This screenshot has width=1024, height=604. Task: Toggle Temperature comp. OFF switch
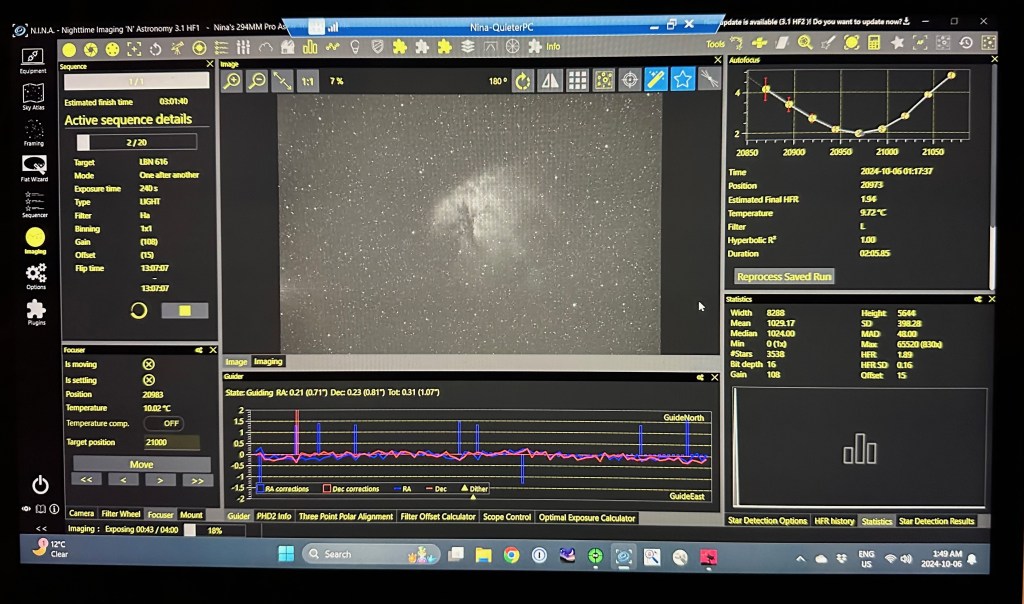(x=164, y=423)
